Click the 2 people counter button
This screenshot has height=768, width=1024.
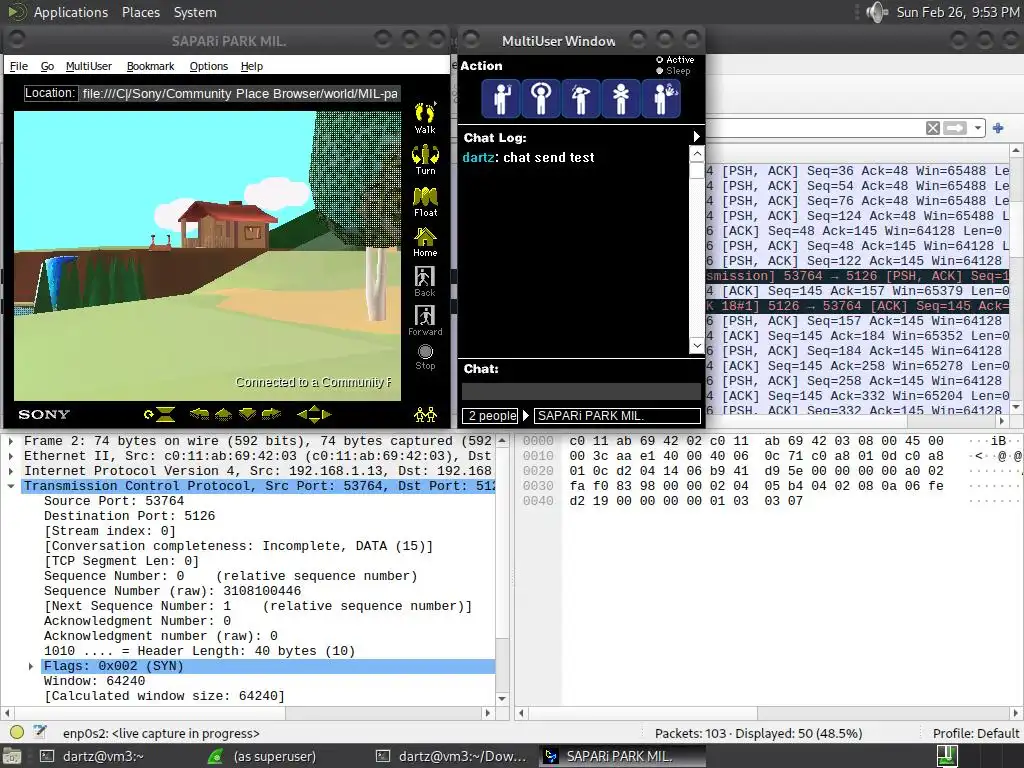coord(490,415)
